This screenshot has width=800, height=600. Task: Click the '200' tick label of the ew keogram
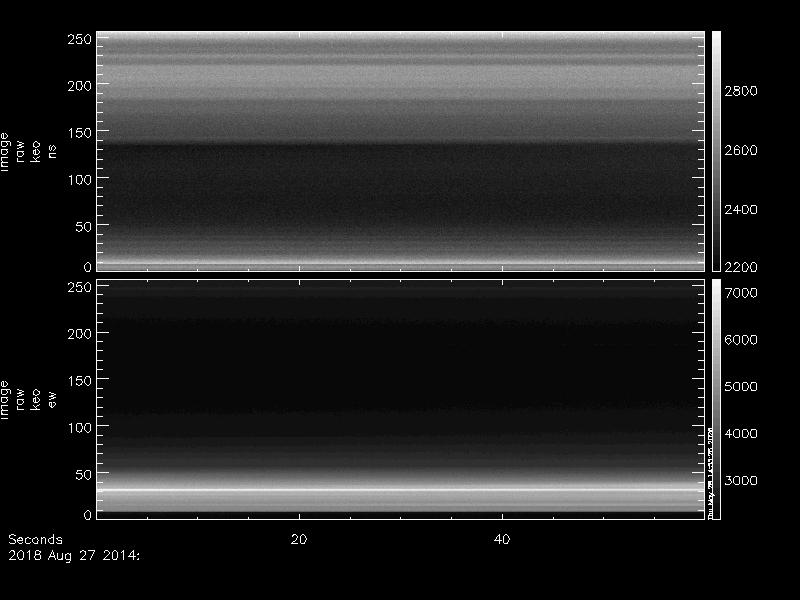click(x=80, y=334)
